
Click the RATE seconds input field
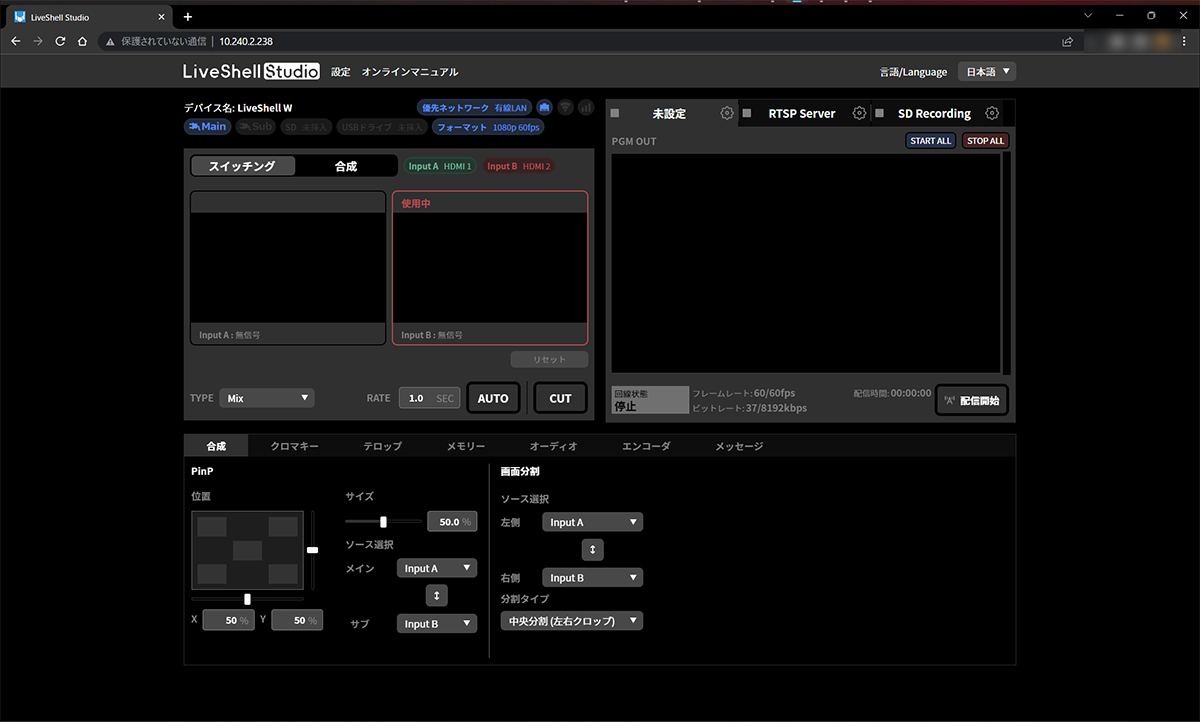tap(428, 398)
